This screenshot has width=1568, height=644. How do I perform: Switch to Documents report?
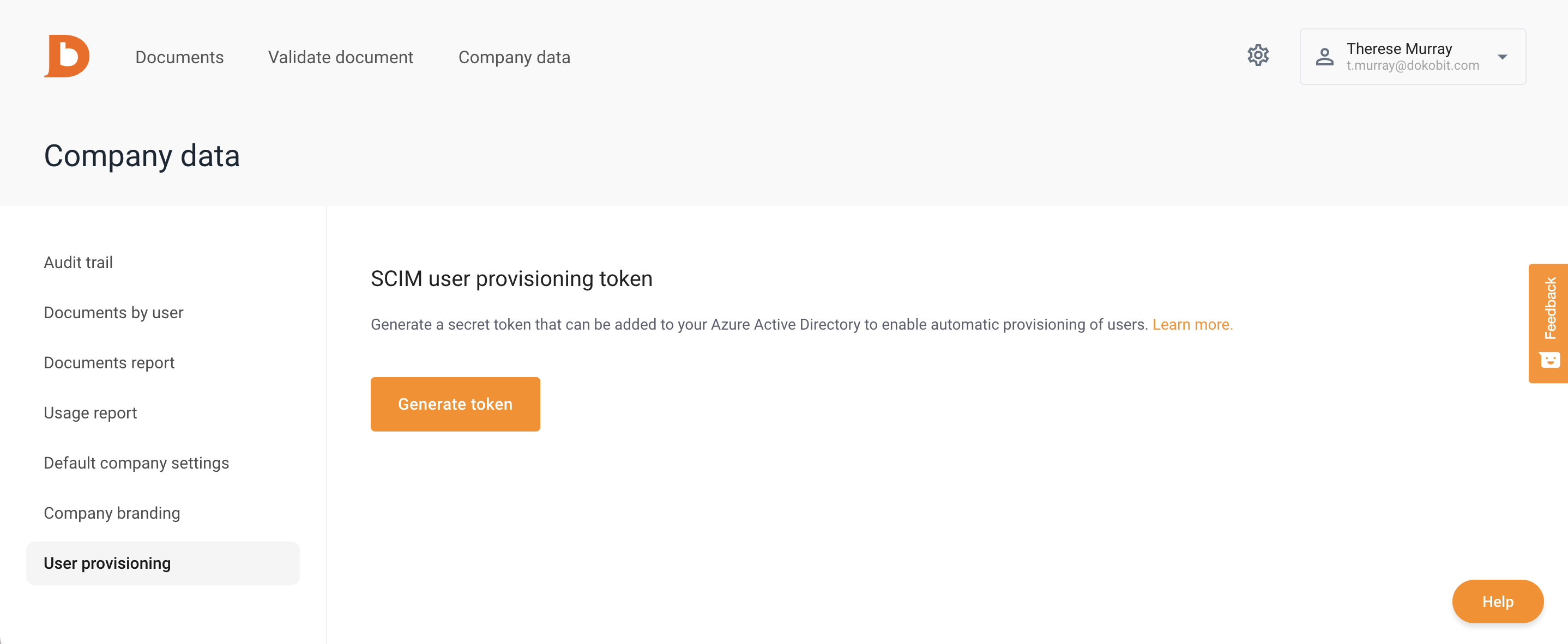(x=110, y=362)
